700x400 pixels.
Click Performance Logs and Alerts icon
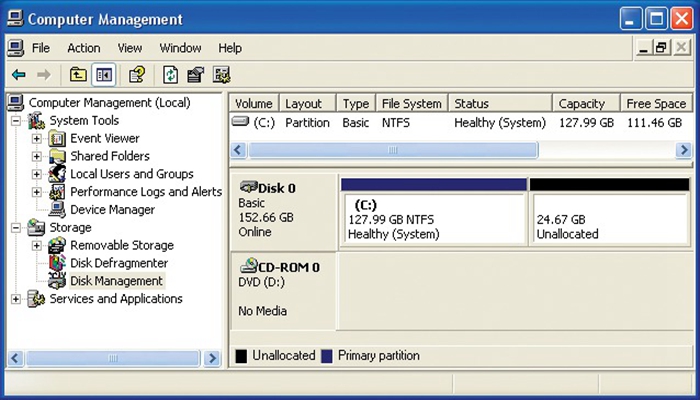tap(57, 192)
